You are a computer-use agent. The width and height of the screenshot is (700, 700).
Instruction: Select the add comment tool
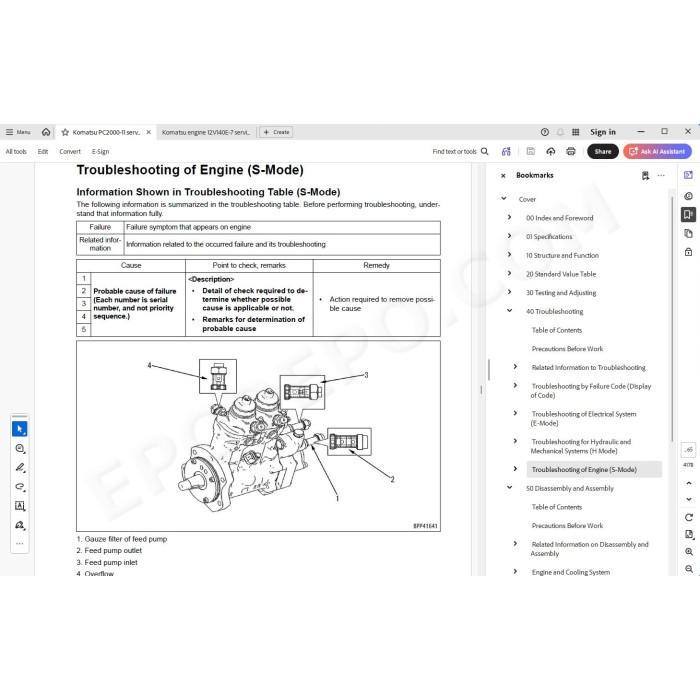(20, 448)
